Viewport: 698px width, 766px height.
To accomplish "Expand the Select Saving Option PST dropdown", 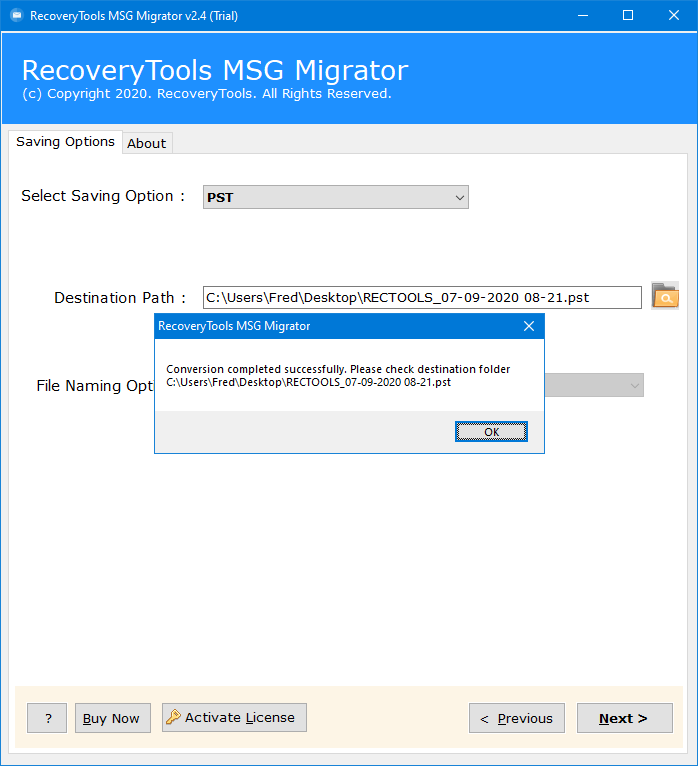I will click(x=460, y=198).
